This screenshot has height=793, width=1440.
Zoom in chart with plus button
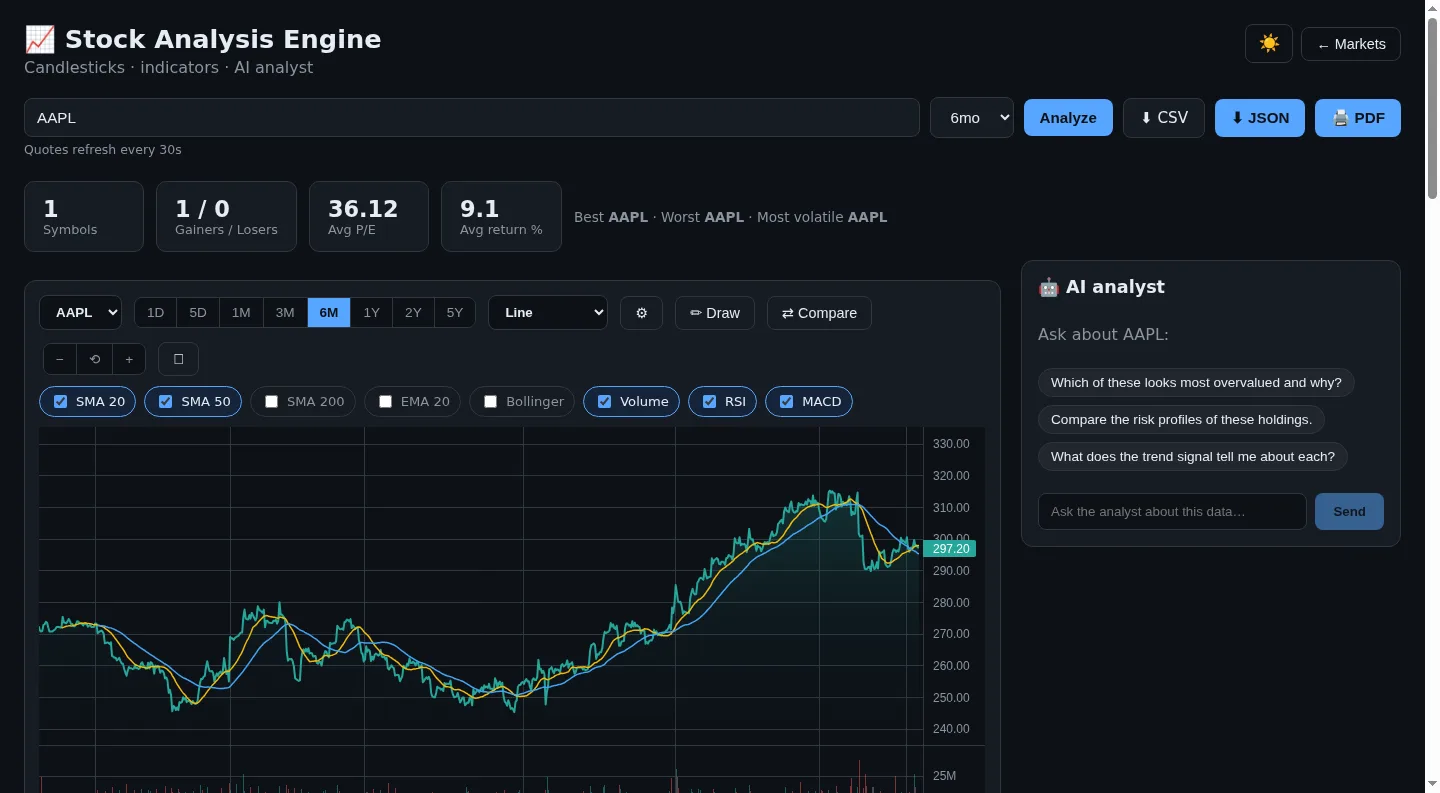pyautogui.click(x=129, y=359)
